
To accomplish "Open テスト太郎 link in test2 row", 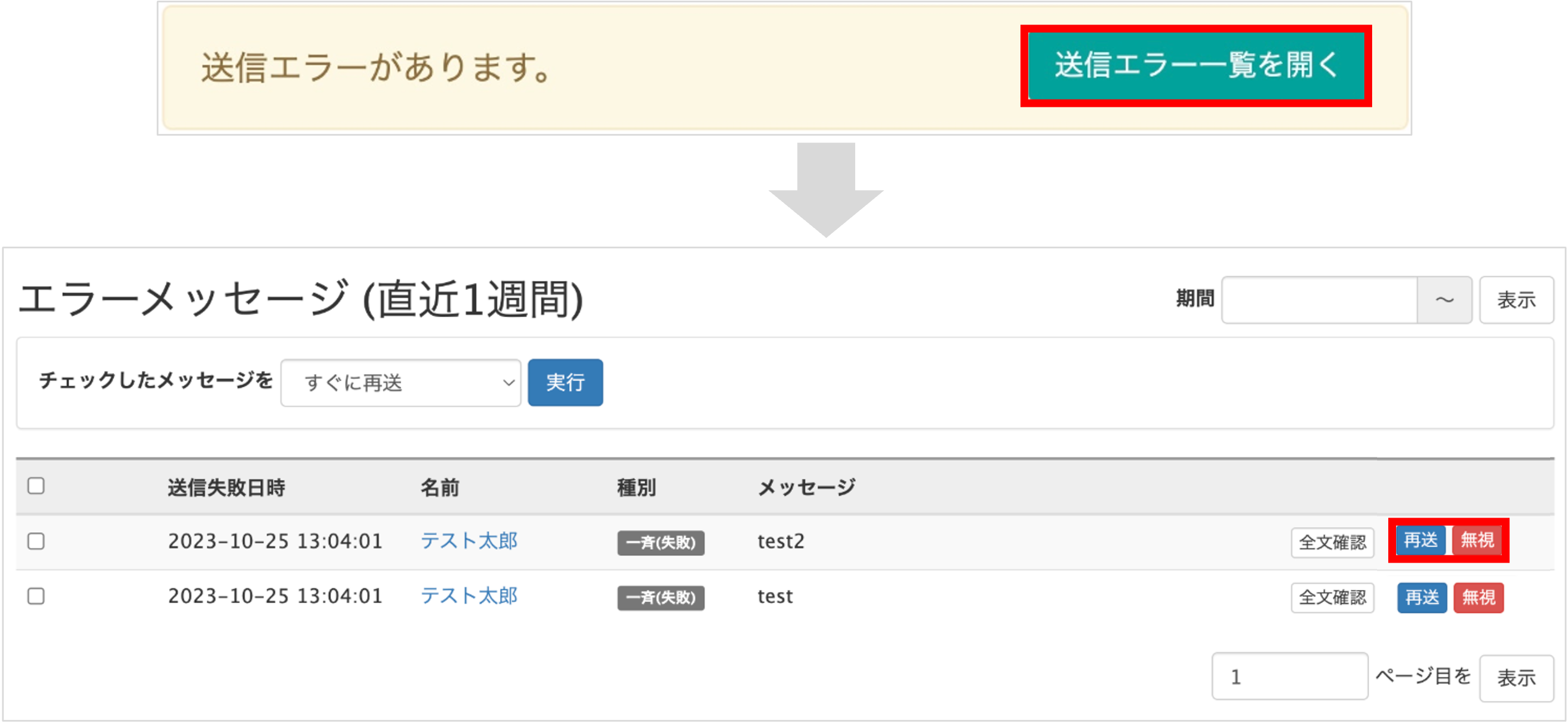I will [469, 541].
